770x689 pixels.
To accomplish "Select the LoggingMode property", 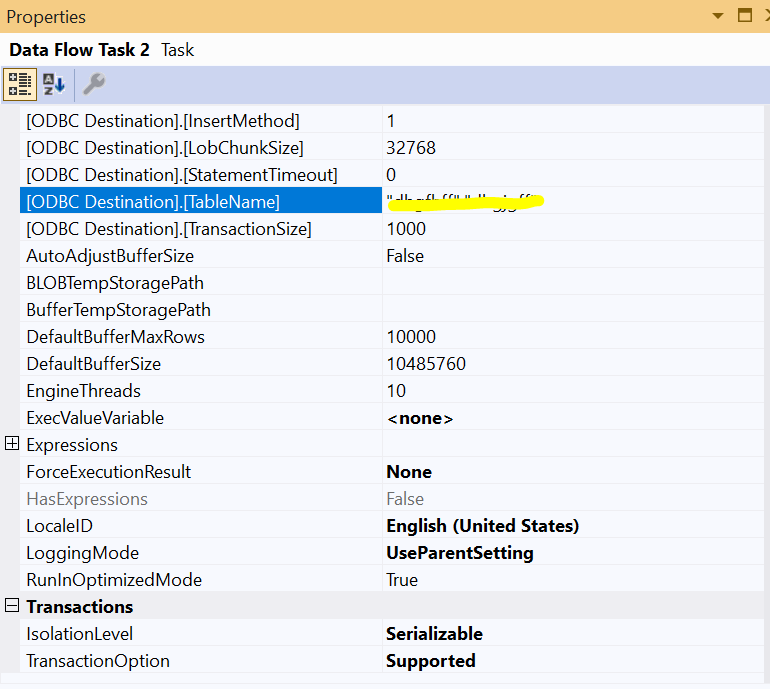I will [x=201, y=553].
